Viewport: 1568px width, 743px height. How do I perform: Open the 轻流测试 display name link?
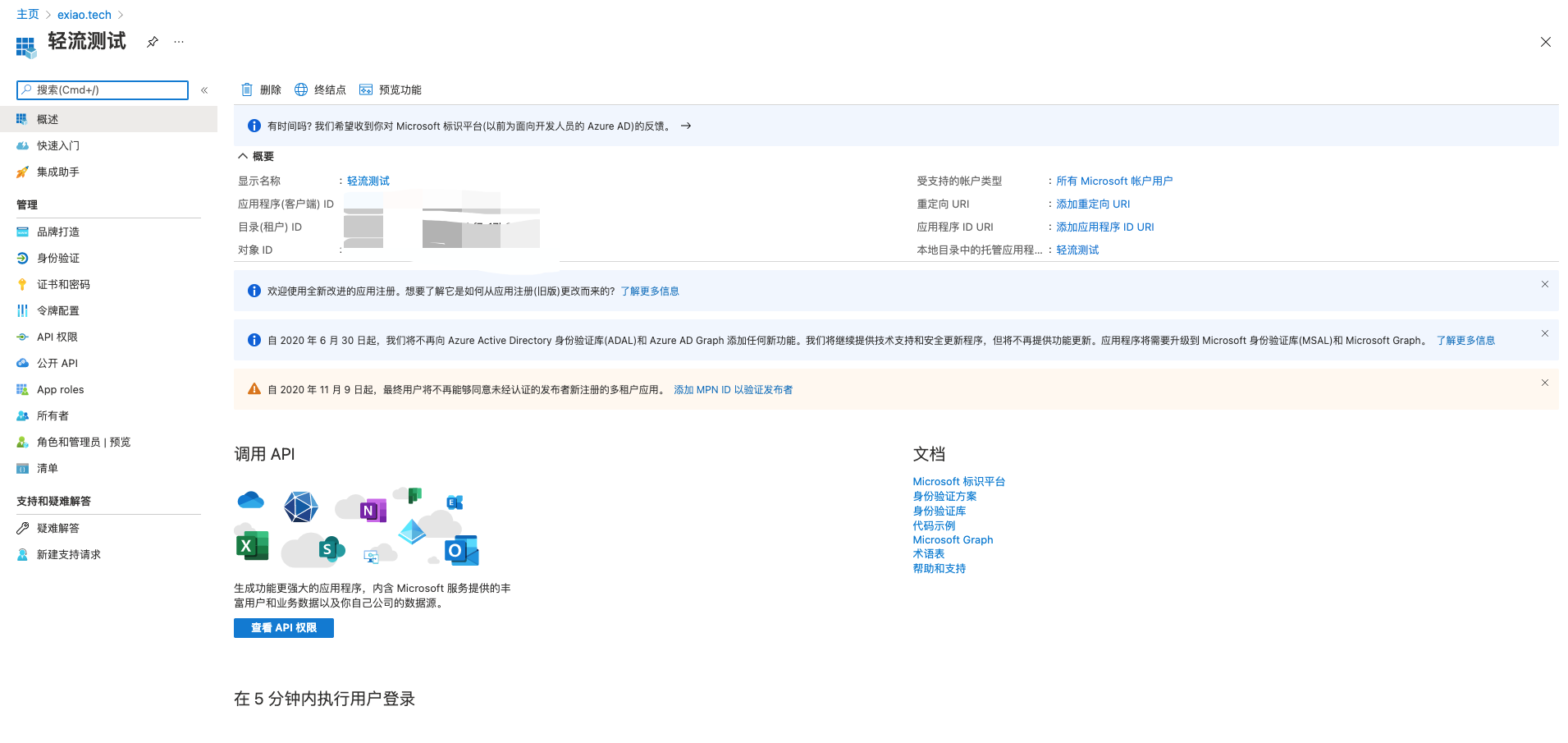click(x=368, y=181)
